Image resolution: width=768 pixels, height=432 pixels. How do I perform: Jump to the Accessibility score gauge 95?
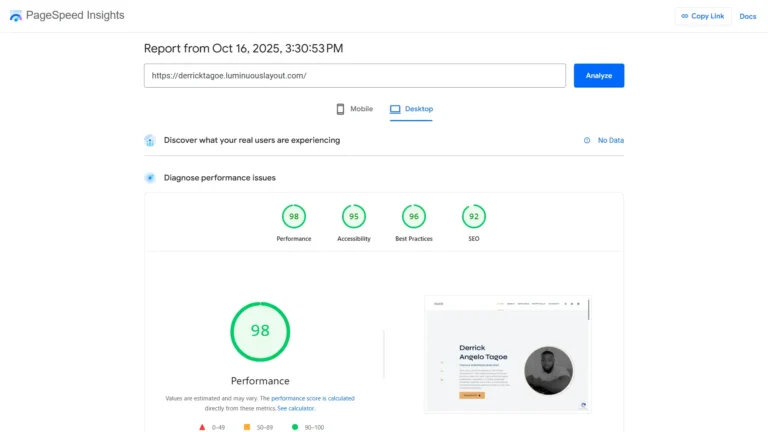point(353,216)
